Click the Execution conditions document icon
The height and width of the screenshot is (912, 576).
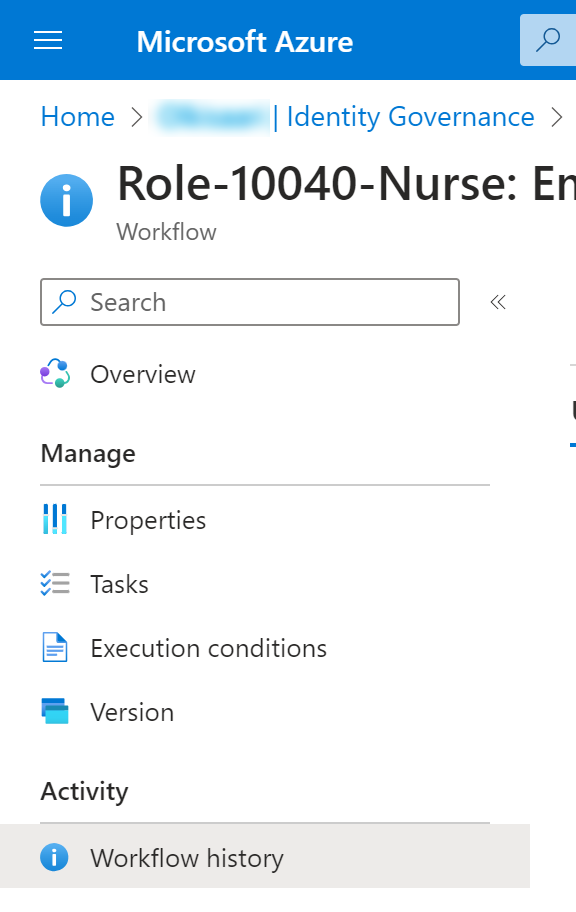tap(55, 647)
